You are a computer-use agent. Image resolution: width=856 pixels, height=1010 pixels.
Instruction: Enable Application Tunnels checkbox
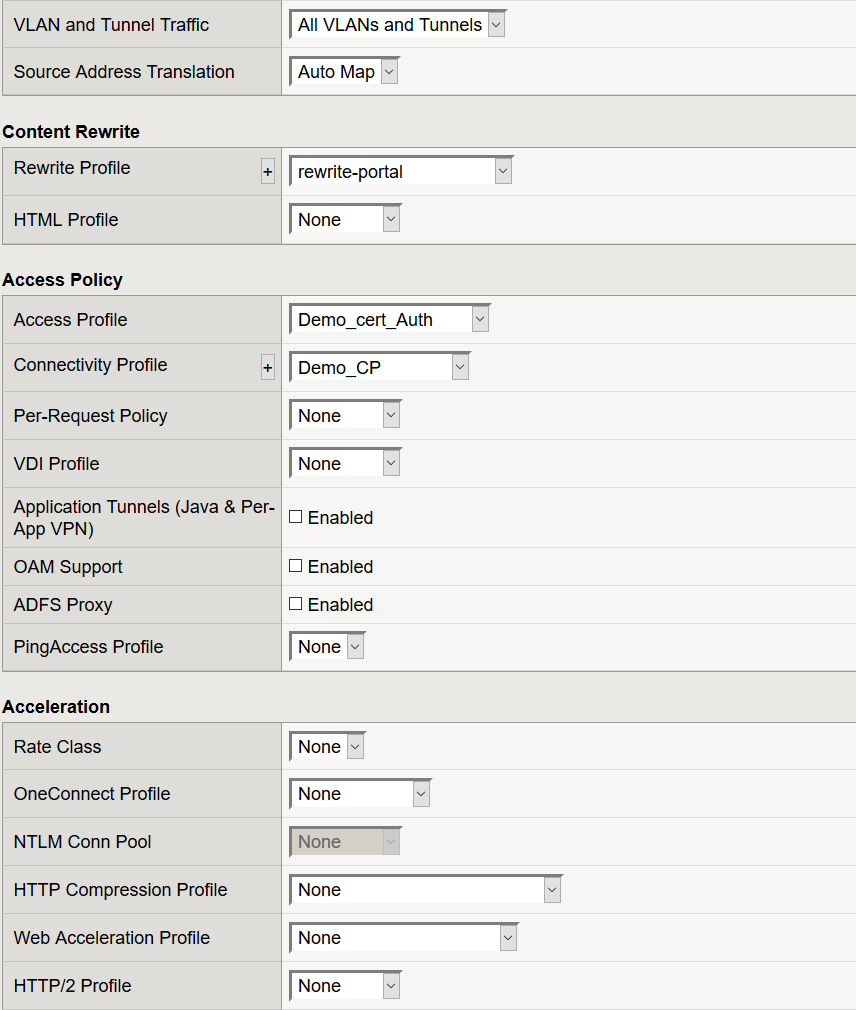(296, 517)
